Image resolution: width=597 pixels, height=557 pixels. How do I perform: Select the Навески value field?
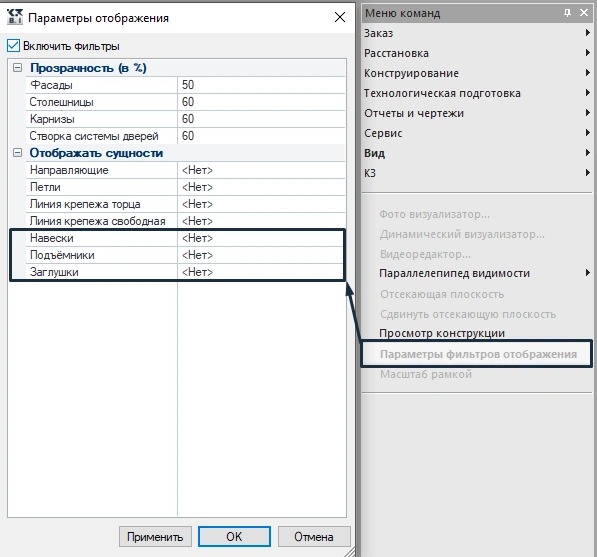(262, 238)
